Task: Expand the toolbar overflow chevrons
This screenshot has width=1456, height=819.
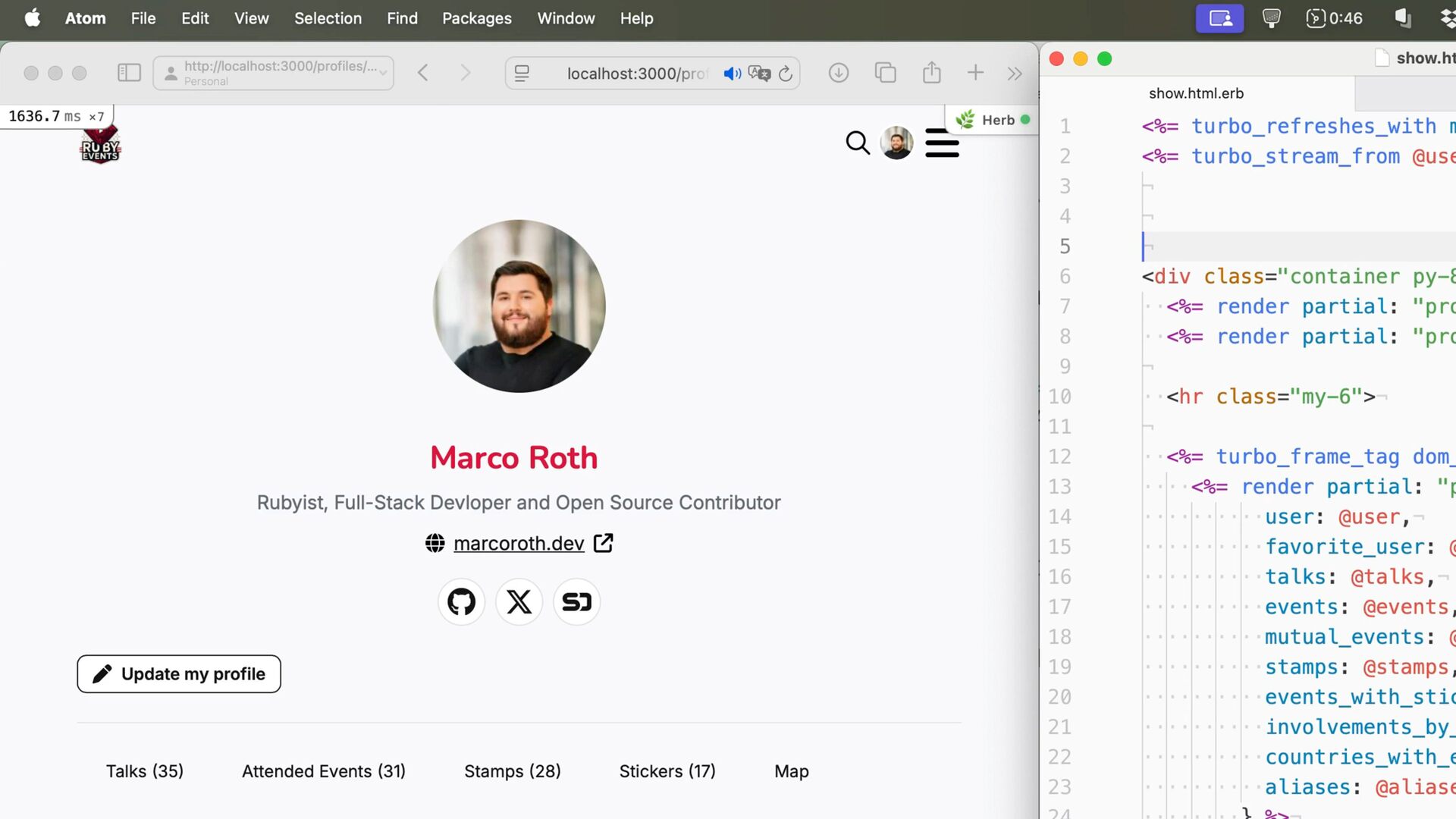Action: (x=1015, y=73)
